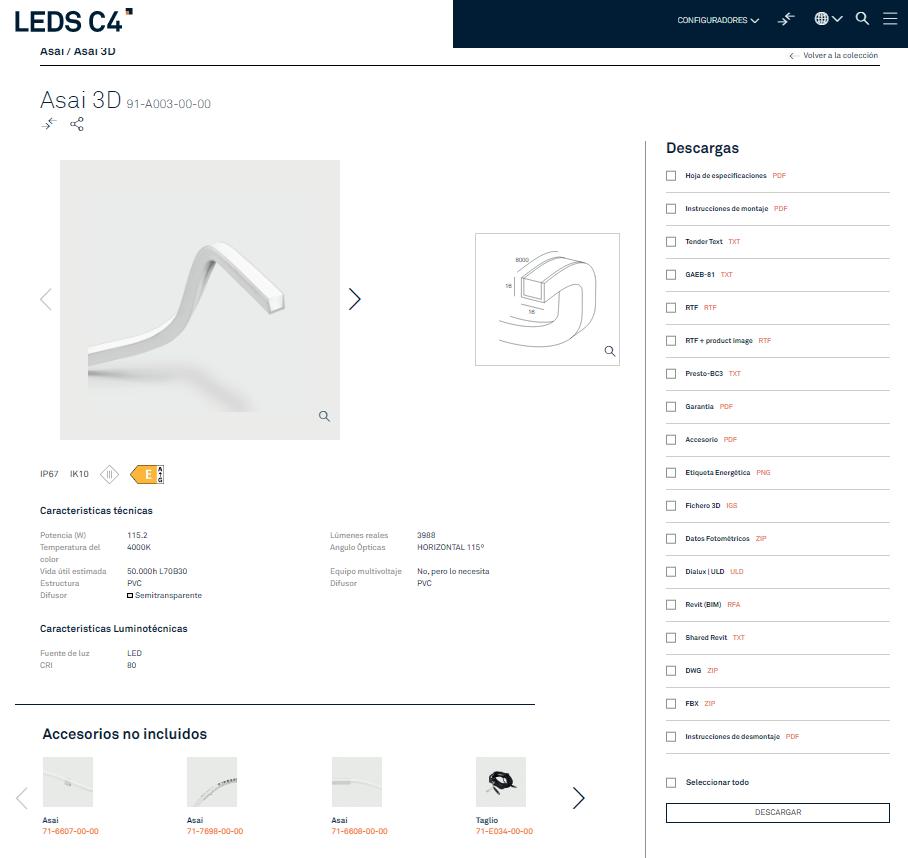
Task: Expand the Configuradores dropdown
Action: pyautogui.click(x=718, y=20)
